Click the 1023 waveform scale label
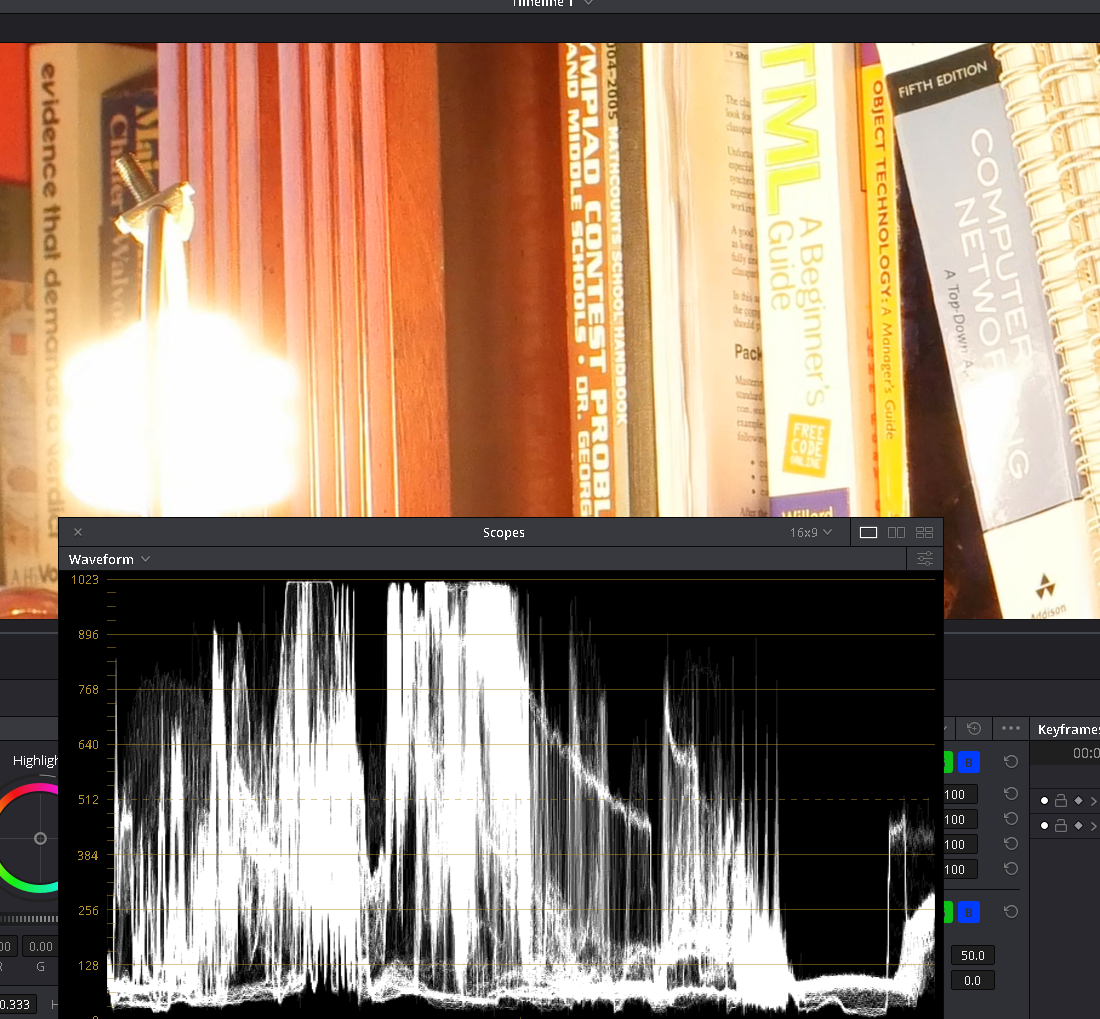This screenshot has width=1100, height=1019. tap(85, 579)
